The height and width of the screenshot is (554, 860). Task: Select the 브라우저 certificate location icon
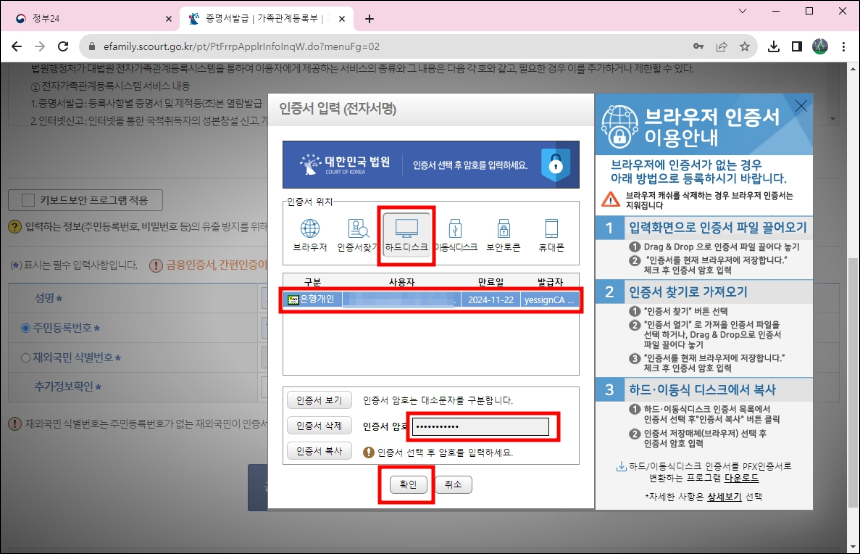point(310,235)
